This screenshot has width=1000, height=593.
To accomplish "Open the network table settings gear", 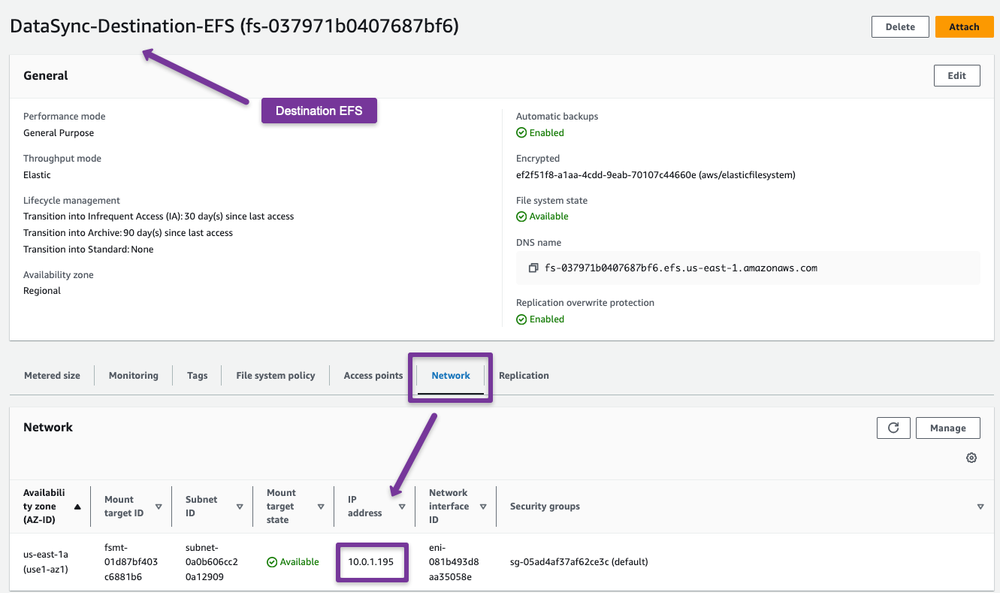I will tap(971, 458).
